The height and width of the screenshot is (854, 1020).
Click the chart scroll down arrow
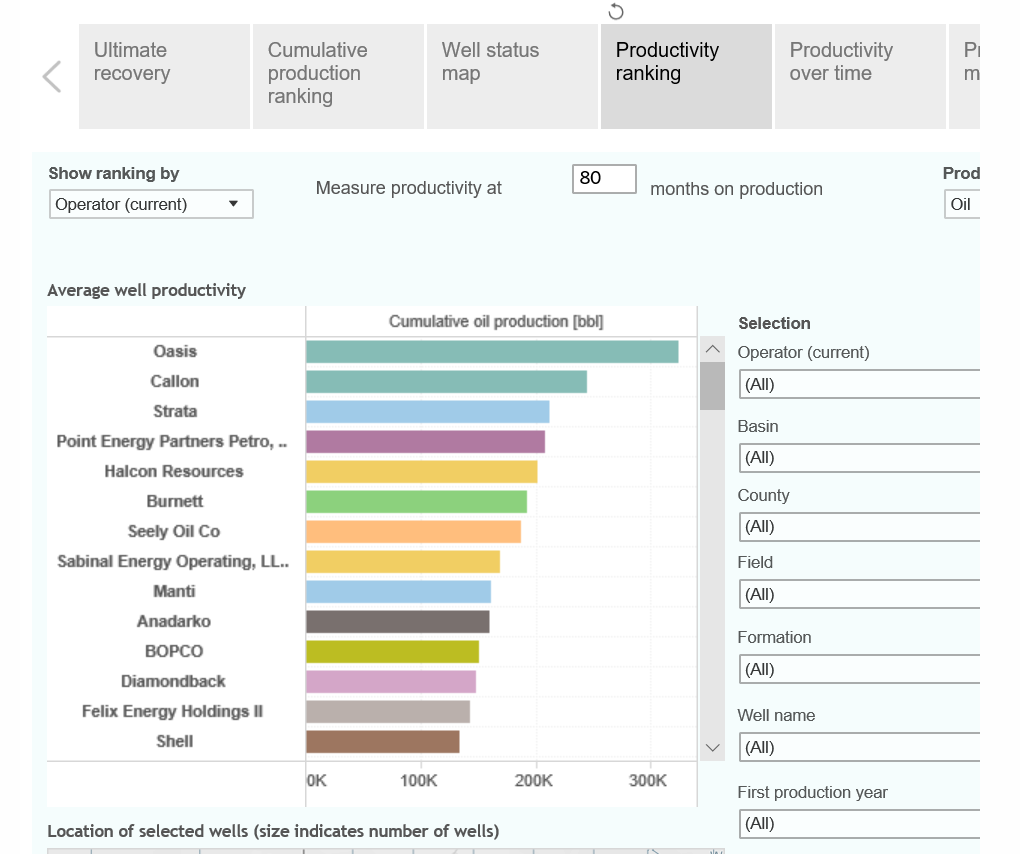[713, 748]
